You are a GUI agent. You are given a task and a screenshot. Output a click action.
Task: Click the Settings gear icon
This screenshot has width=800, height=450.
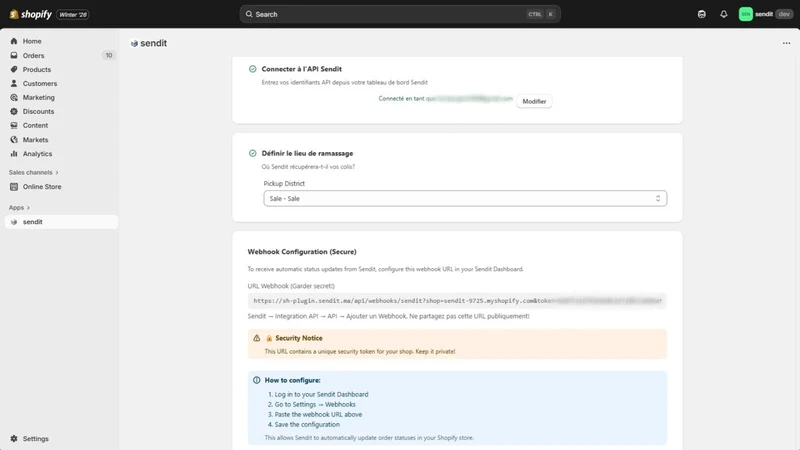(14, 439)
